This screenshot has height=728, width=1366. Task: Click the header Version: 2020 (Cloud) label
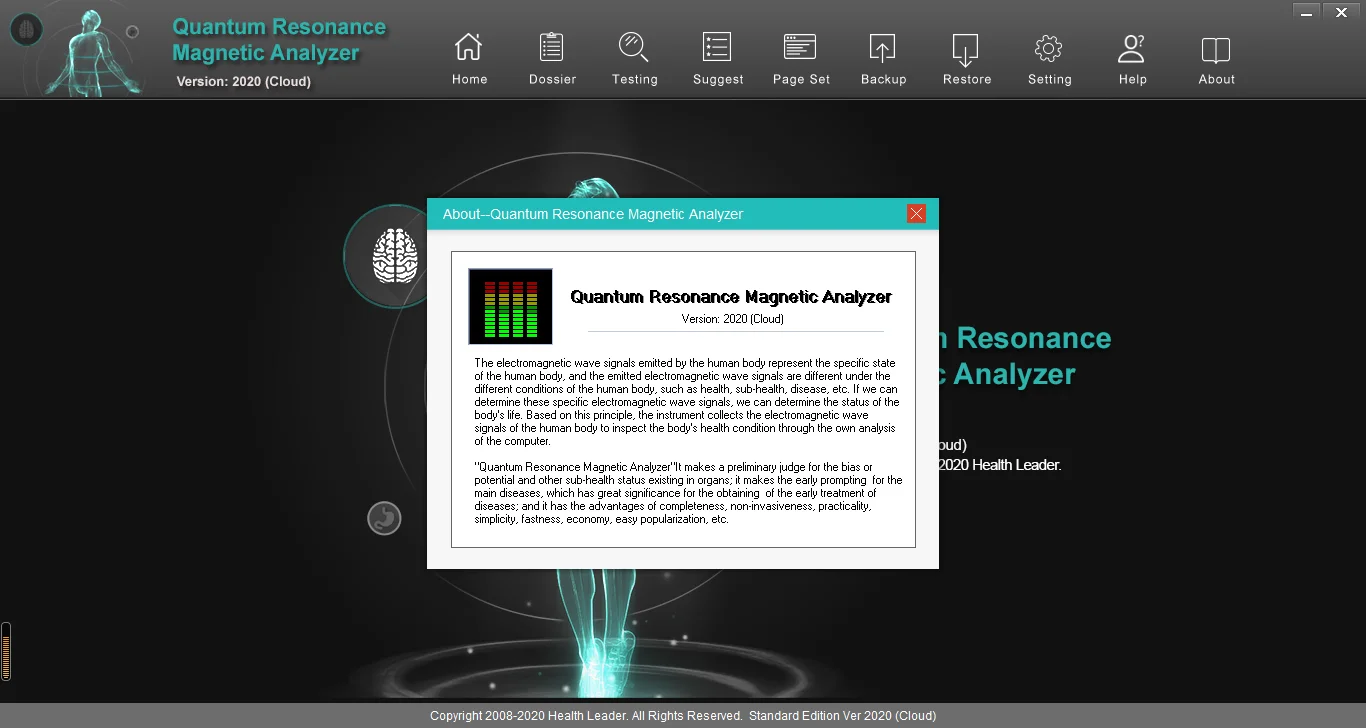tap(243, 82)
